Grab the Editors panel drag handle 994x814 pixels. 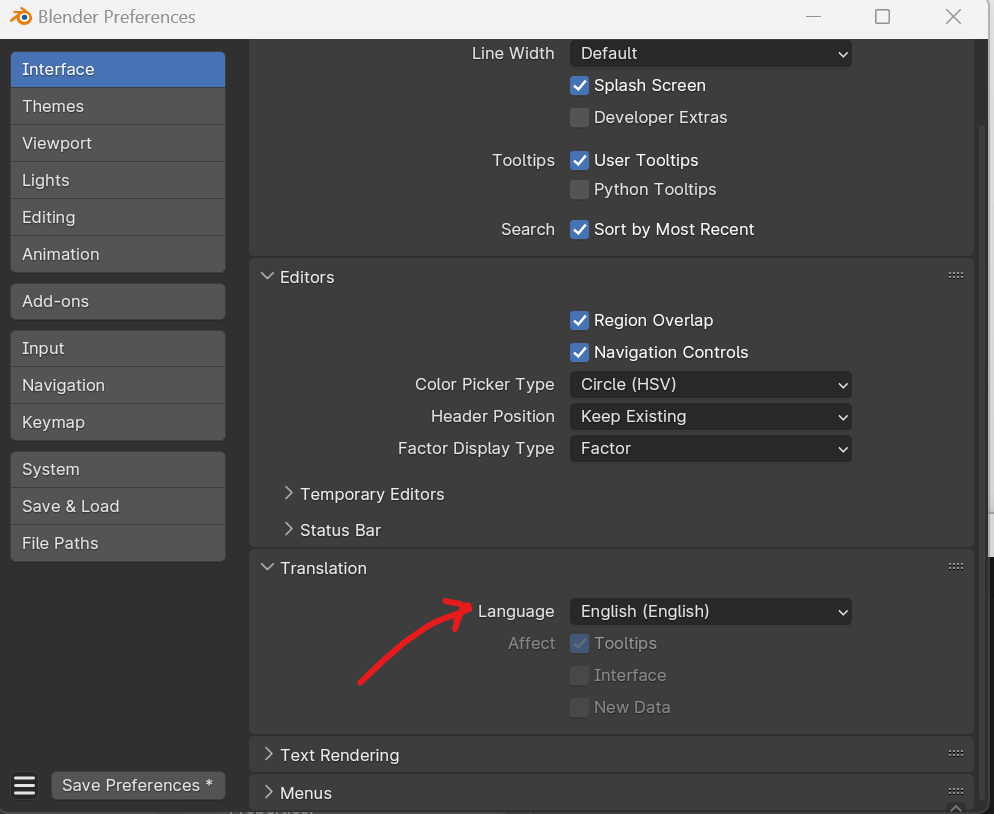pyautogui.click(x=955, y=276)
